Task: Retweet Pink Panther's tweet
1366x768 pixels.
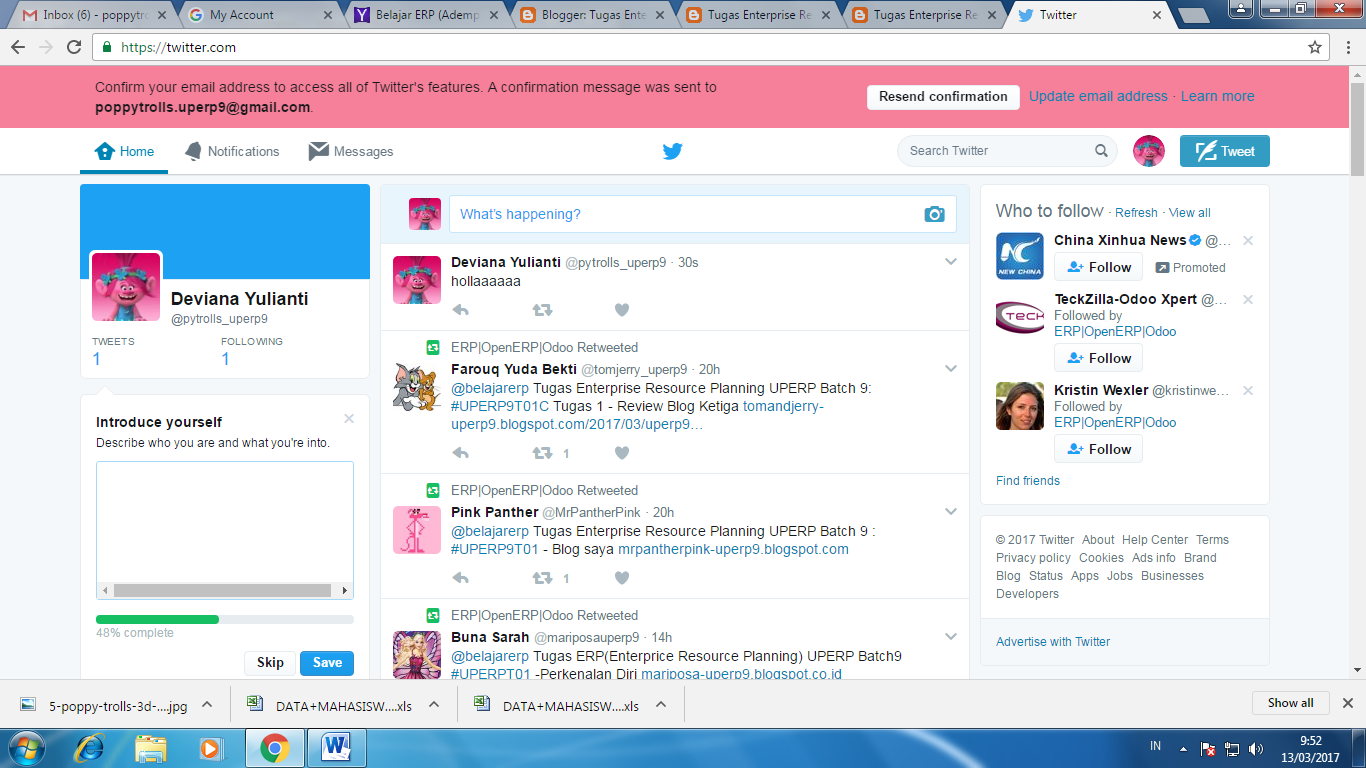Action: (542, 578)
